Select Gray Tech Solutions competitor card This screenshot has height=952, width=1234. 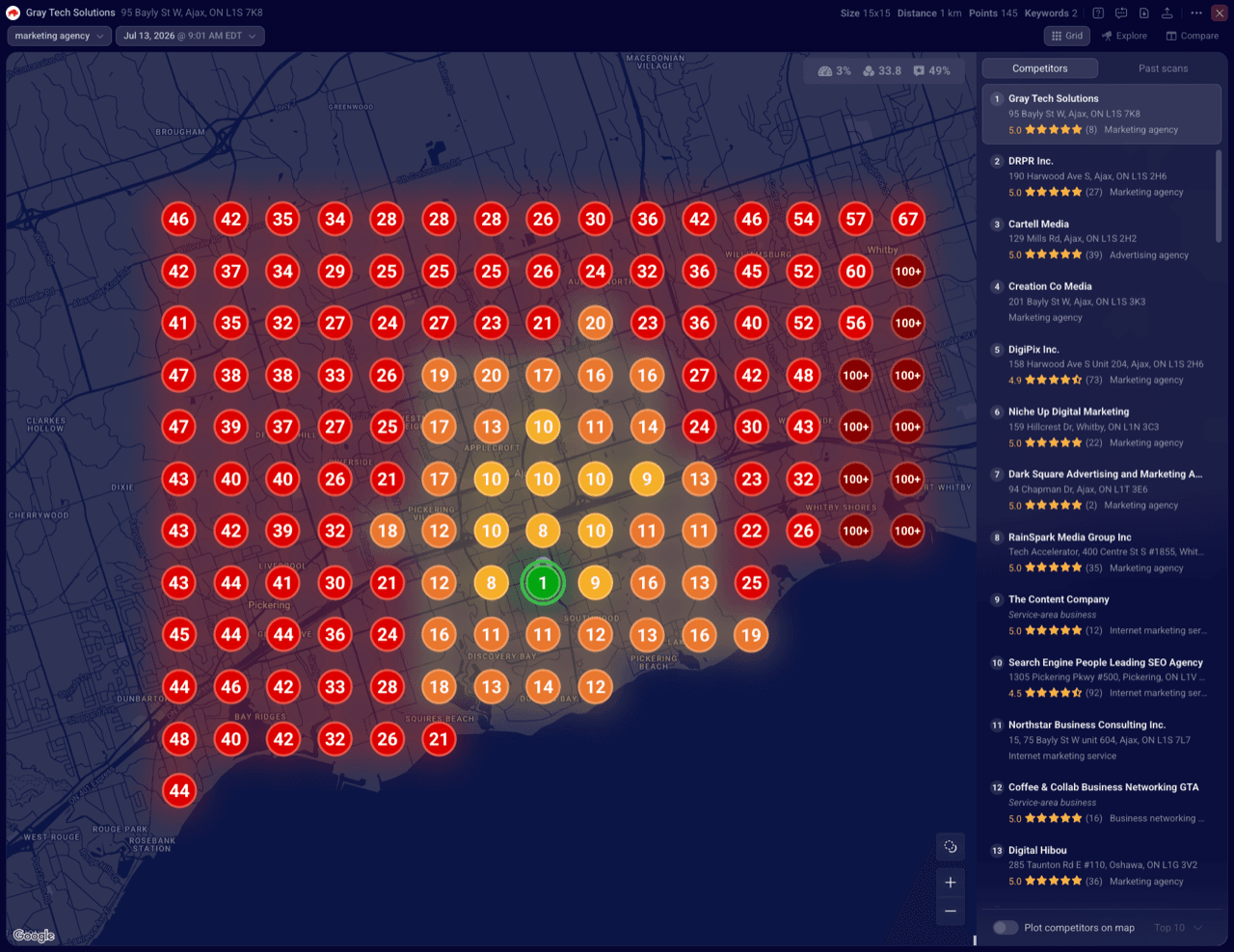(x=1102, y=114)
